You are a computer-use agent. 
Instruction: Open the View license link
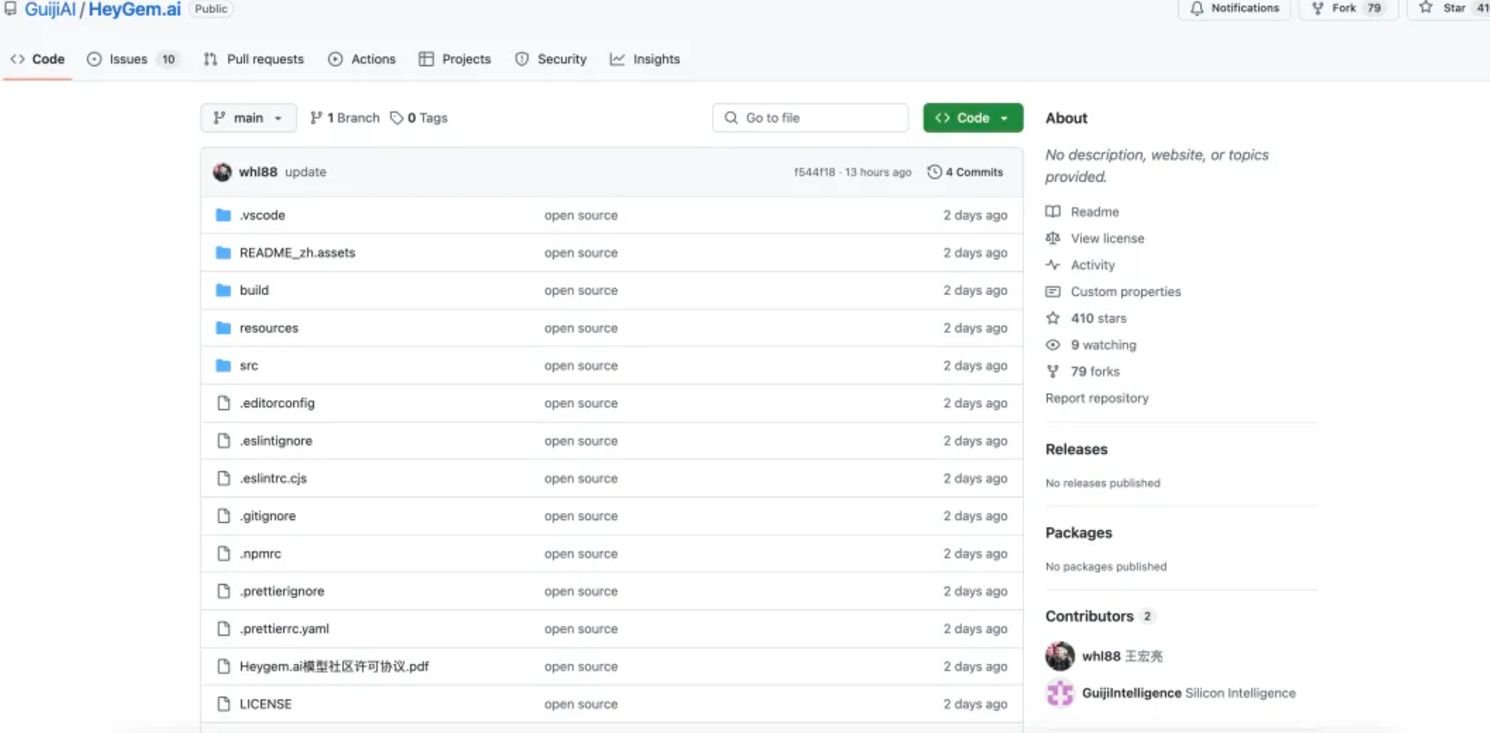tap(1107, 238)
